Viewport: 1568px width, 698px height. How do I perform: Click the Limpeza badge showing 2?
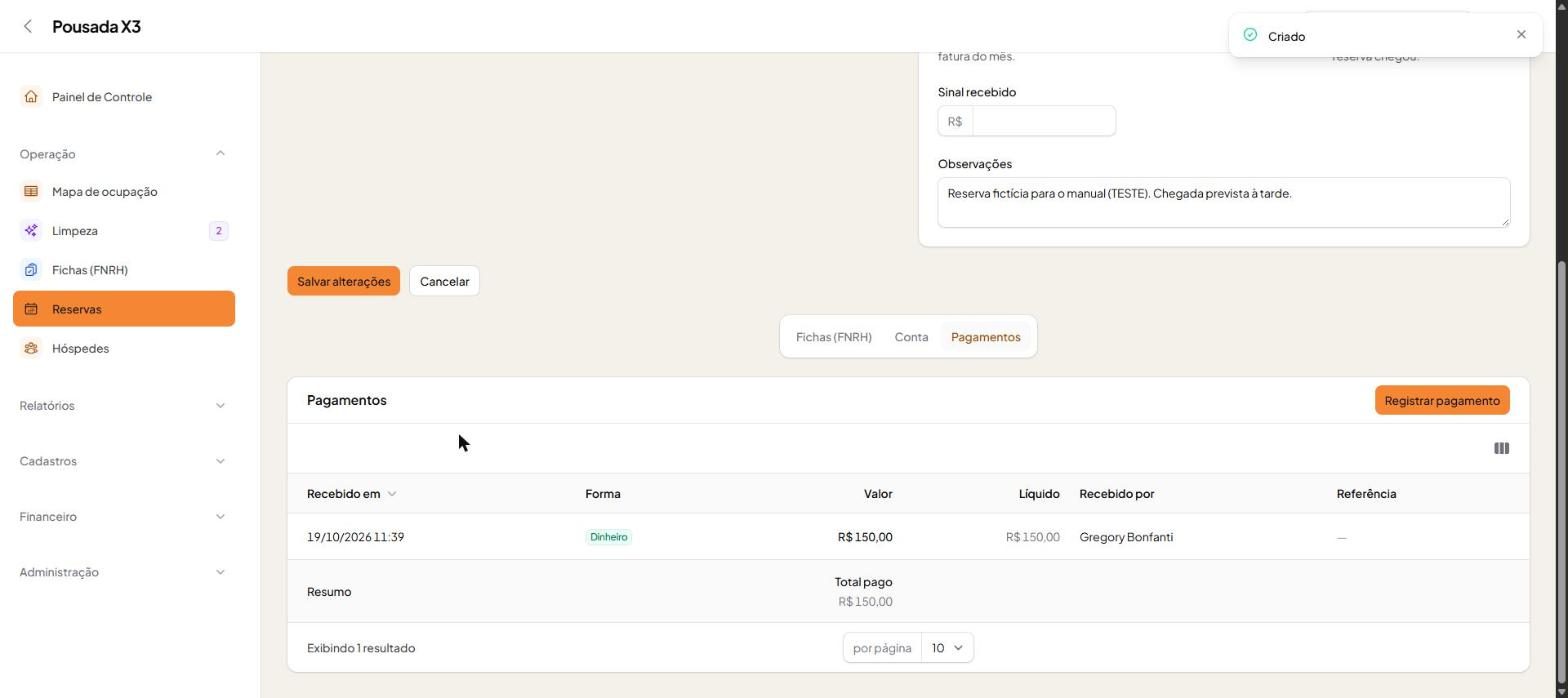[218, 231]
